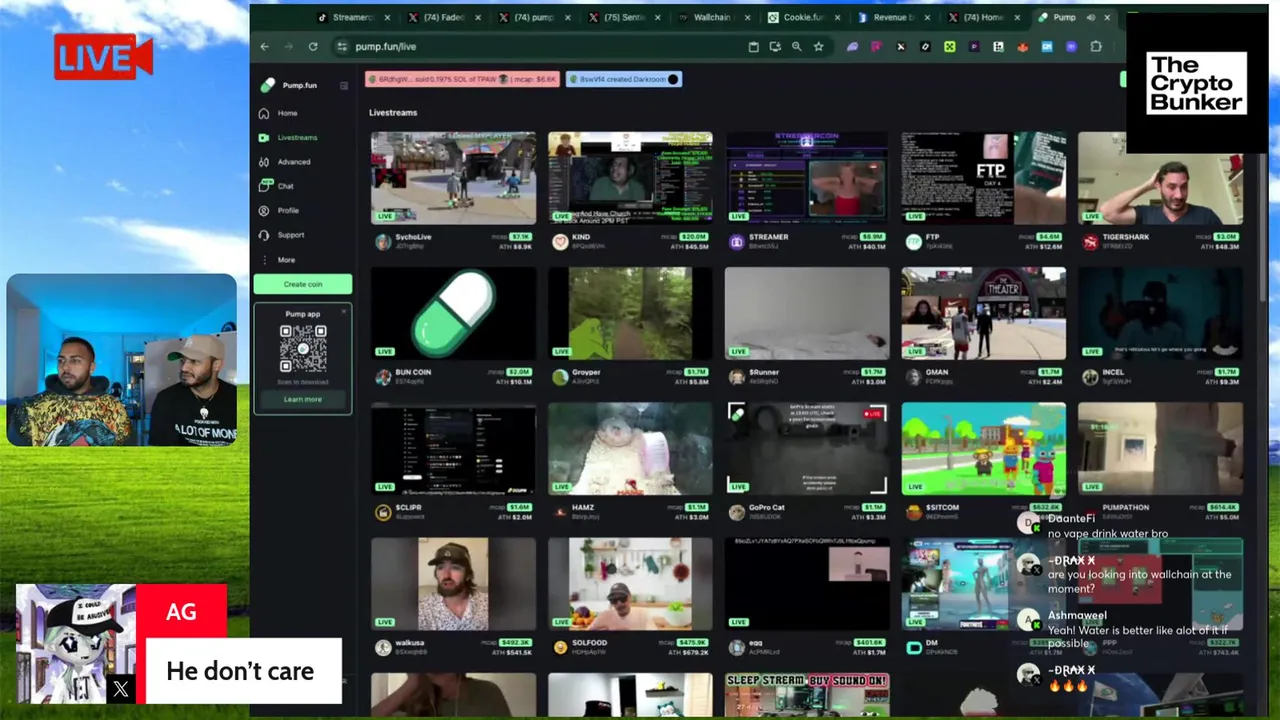1280x720 pixels.
Task: Open the egg livestream thumbnail
Action: 806,584
